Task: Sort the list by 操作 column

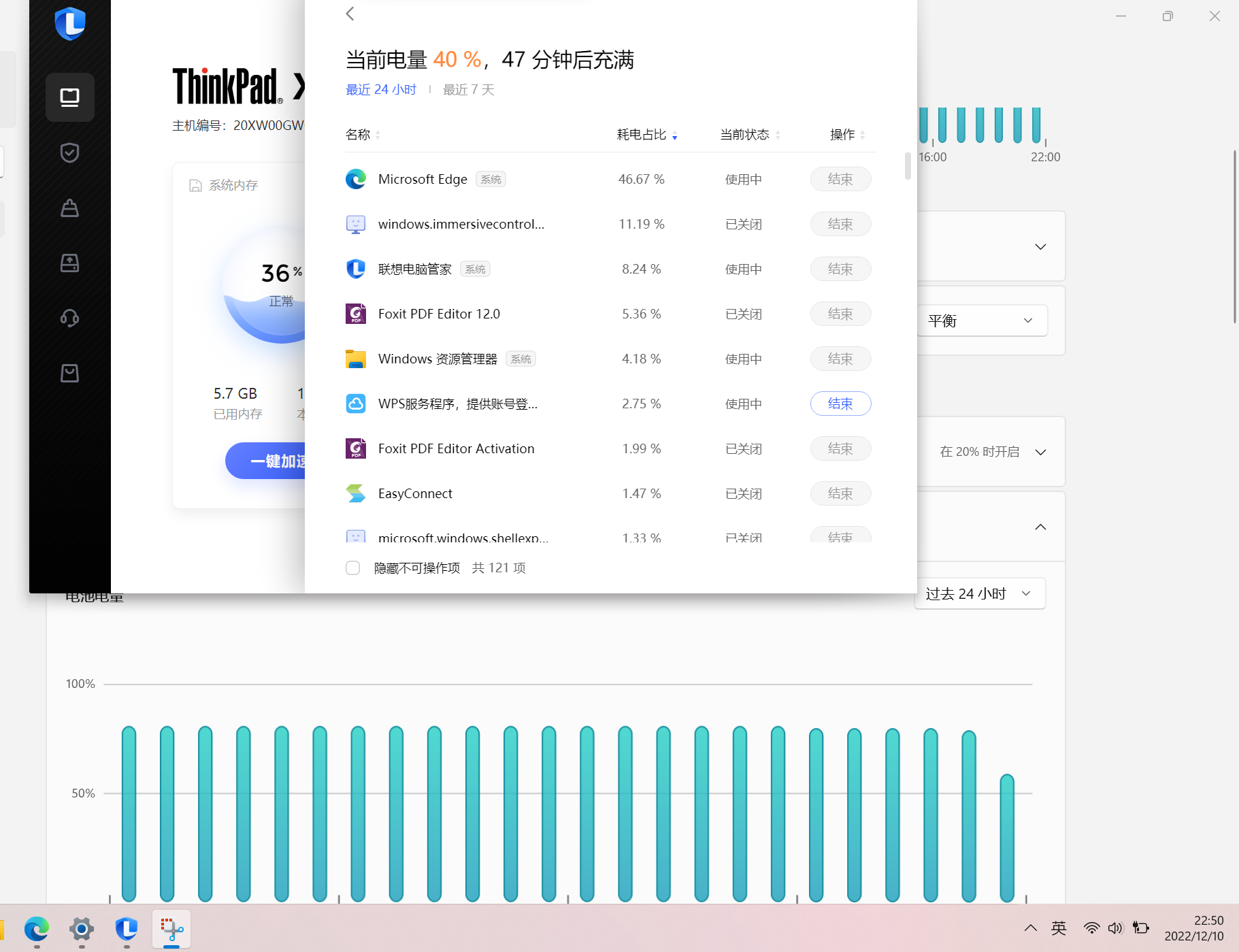Action: tap(848, 135)
